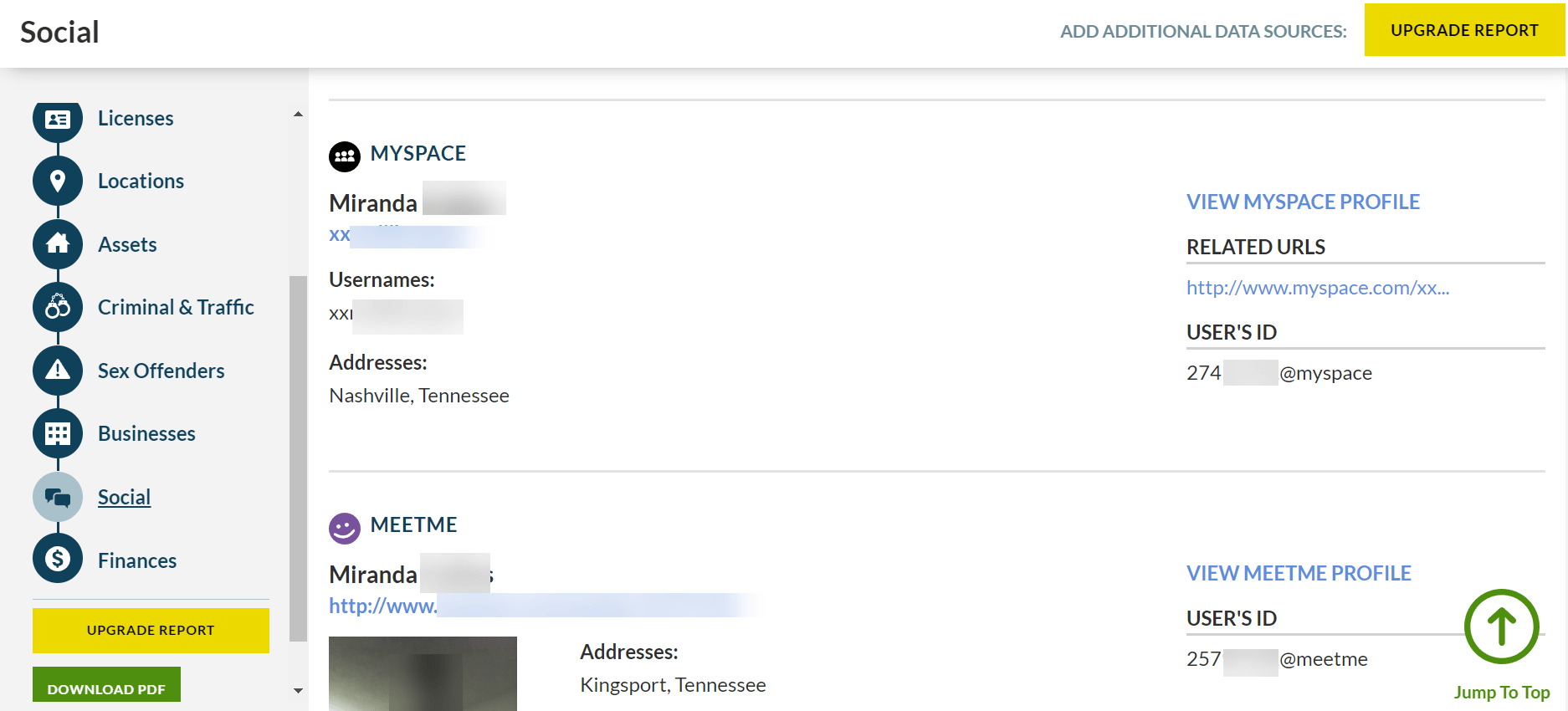Open the Finances section link
The image size is (1568, 711).
(x=137, y=560)
